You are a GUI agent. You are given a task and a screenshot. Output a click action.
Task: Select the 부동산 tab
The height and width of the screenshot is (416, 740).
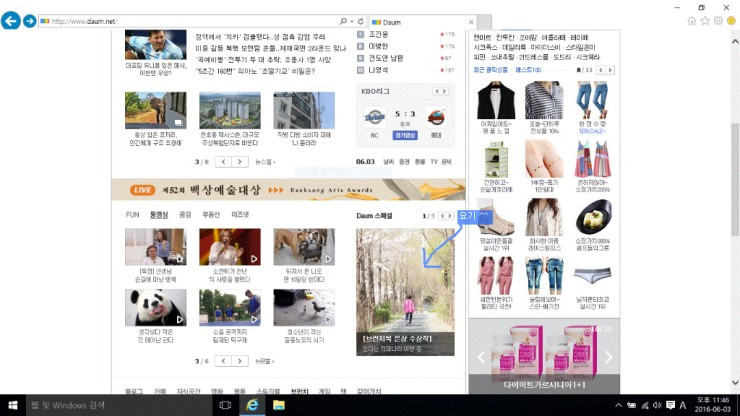211,215
